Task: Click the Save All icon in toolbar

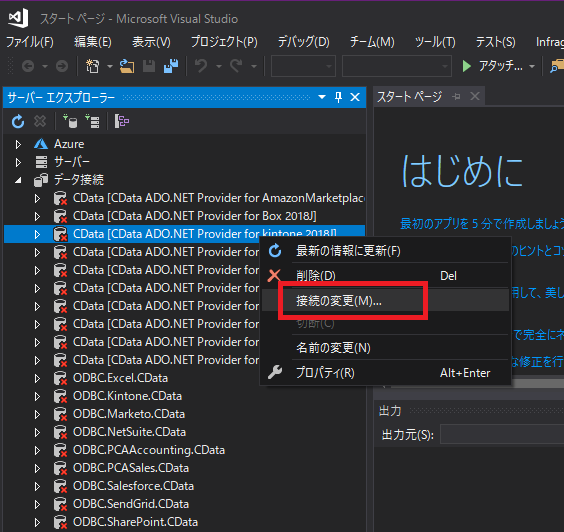Action: 171,66
